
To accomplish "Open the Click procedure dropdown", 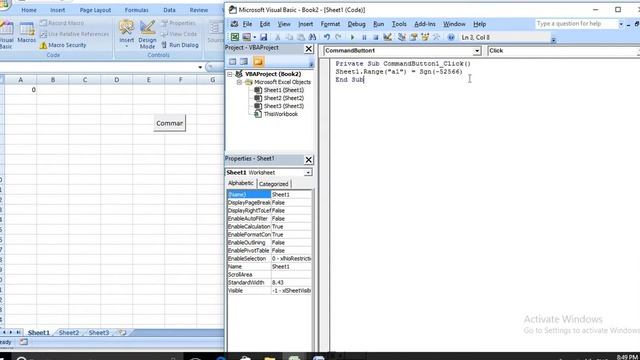I will point(638,51).
